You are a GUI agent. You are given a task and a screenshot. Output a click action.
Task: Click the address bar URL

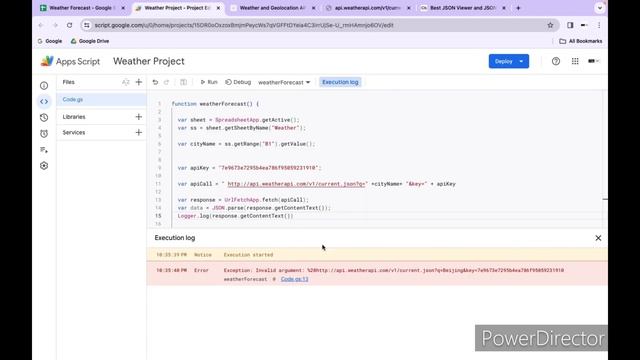point(244,25)
